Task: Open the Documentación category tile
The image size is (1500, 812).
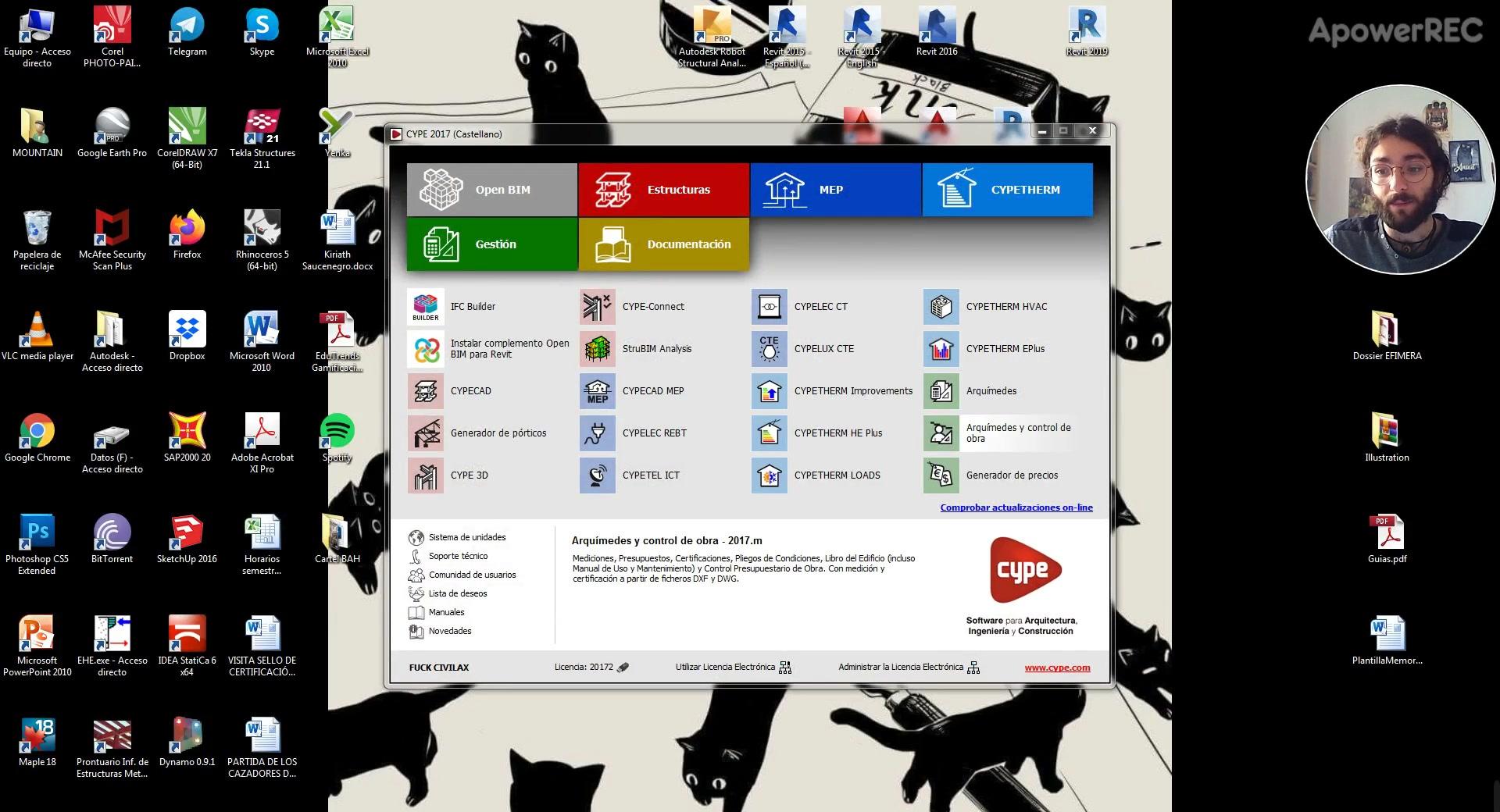Action: [x=664, y=244]
